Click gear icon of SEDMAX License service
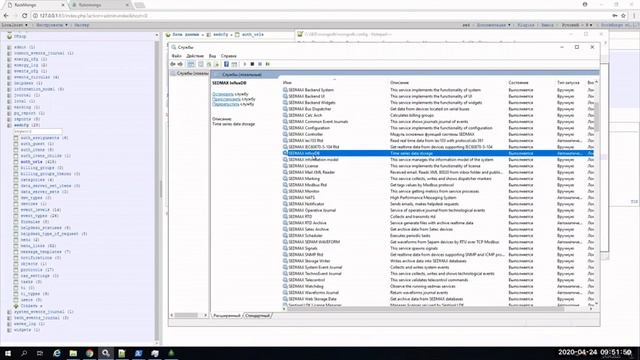Viewport: 640px width, 360px height. 285,166
